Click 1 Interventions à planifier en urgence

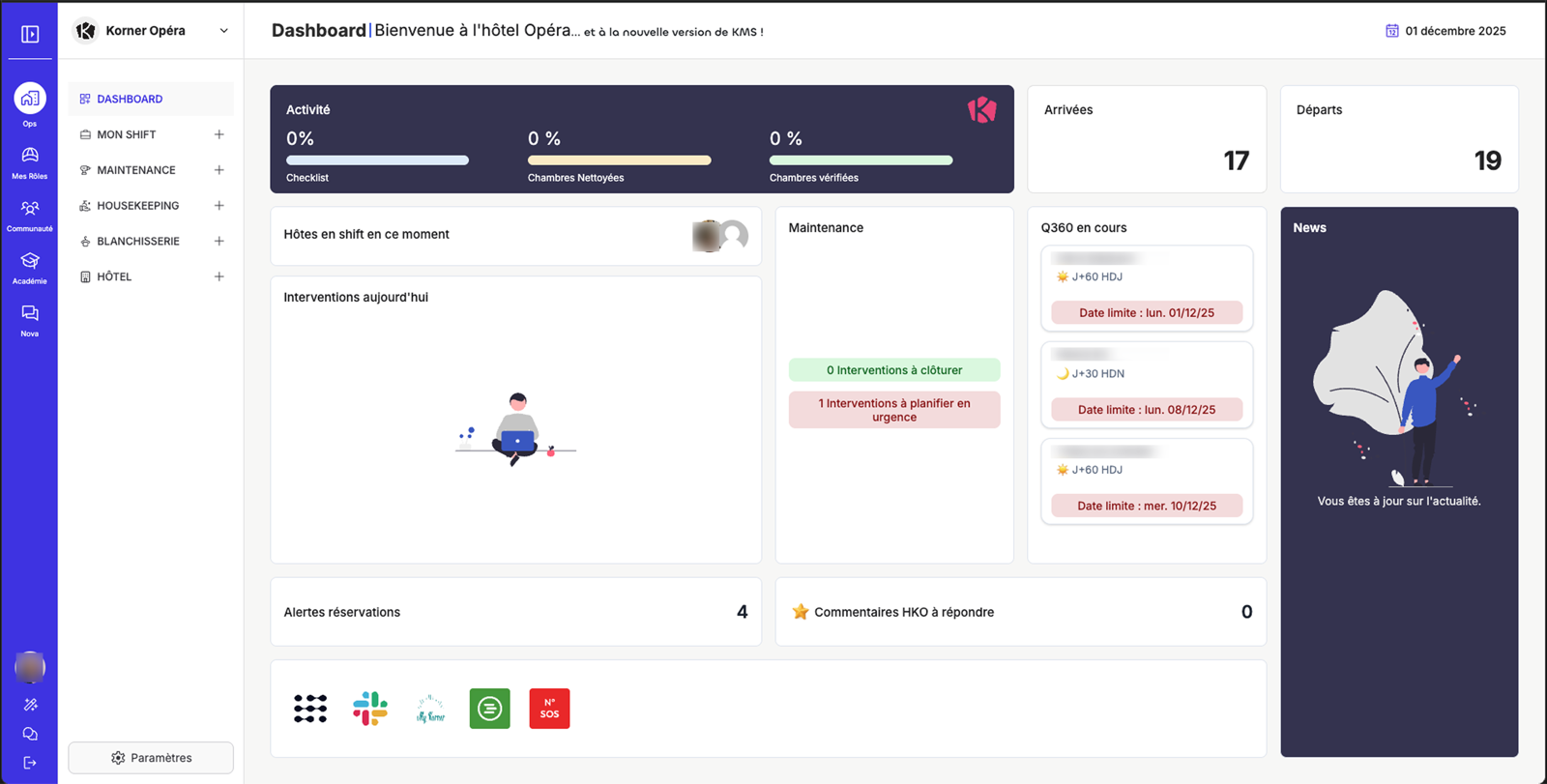[894, 410]
